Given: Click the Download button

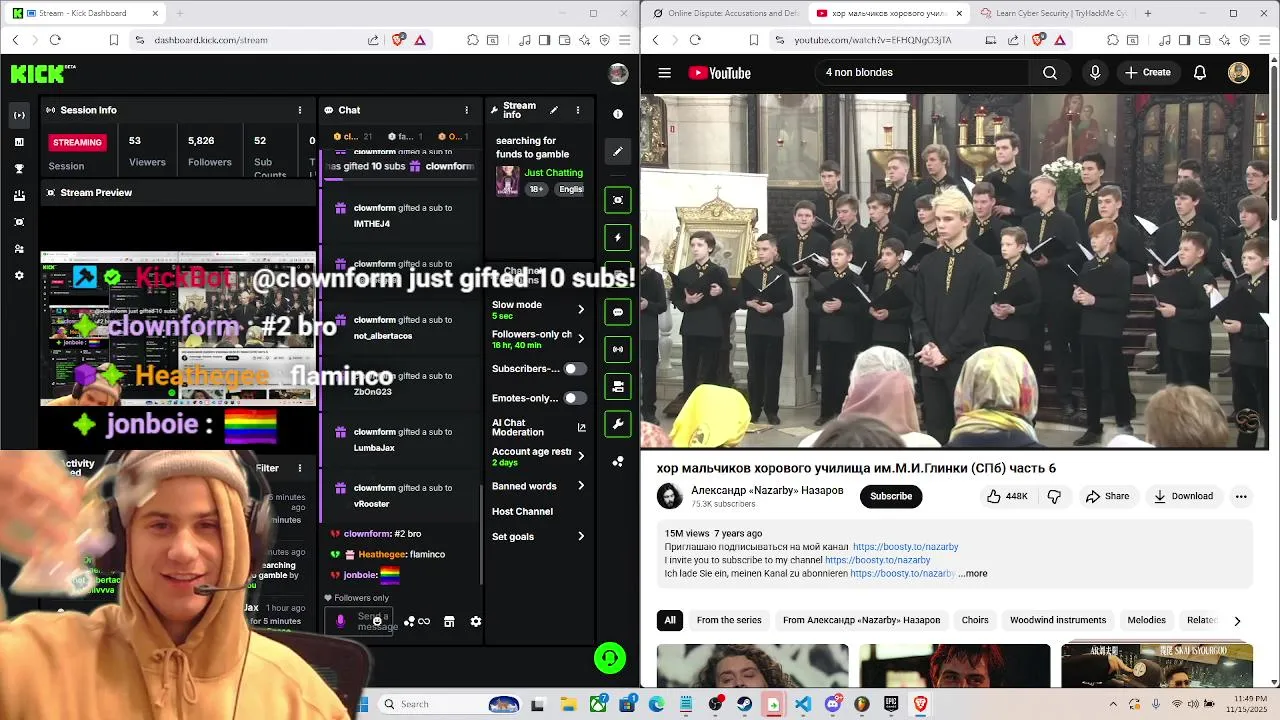Looking at the screenshot, I should (1183, 496).
